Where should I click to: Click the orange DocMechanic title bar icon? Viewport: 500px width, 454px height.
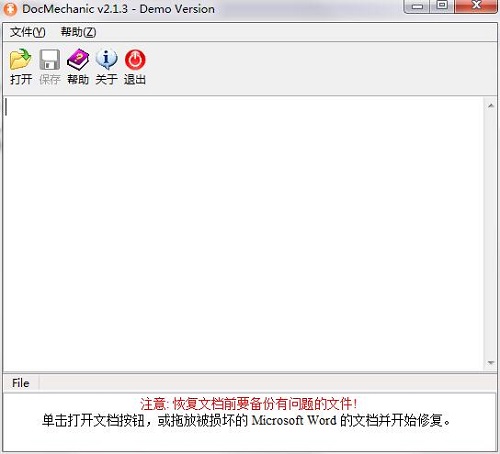coord(10,9)
